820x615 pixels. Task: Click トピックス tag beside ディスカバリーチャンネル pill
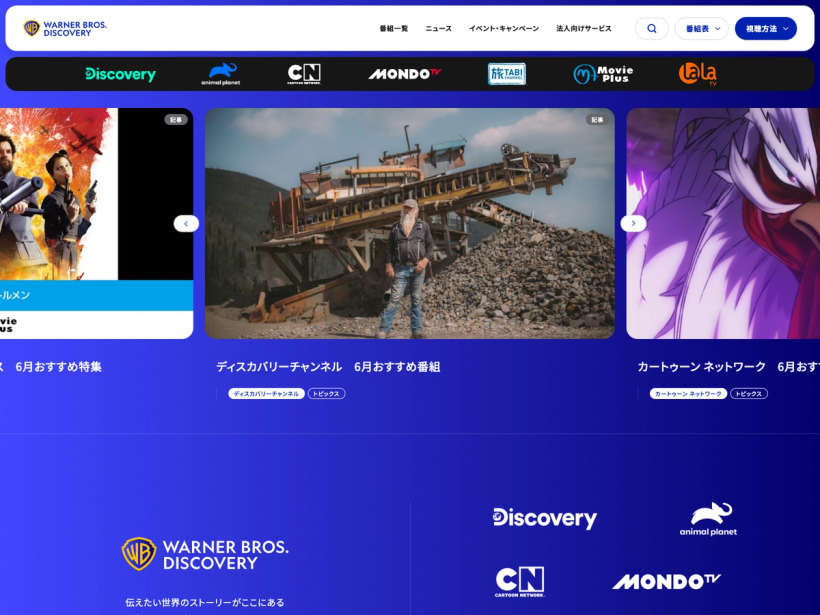click(326, 393)
